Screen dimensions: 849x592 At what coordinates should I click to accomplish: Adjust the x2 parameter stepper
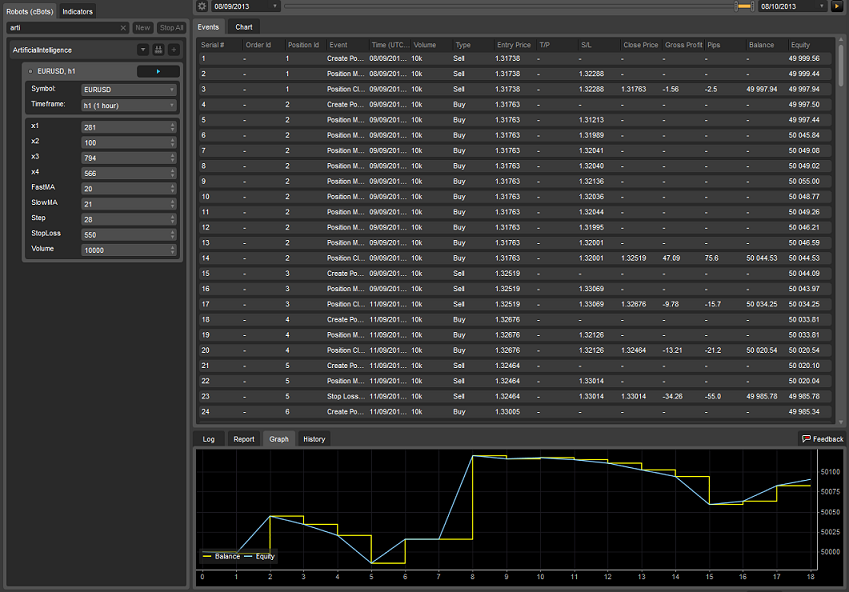coord(173,143)
